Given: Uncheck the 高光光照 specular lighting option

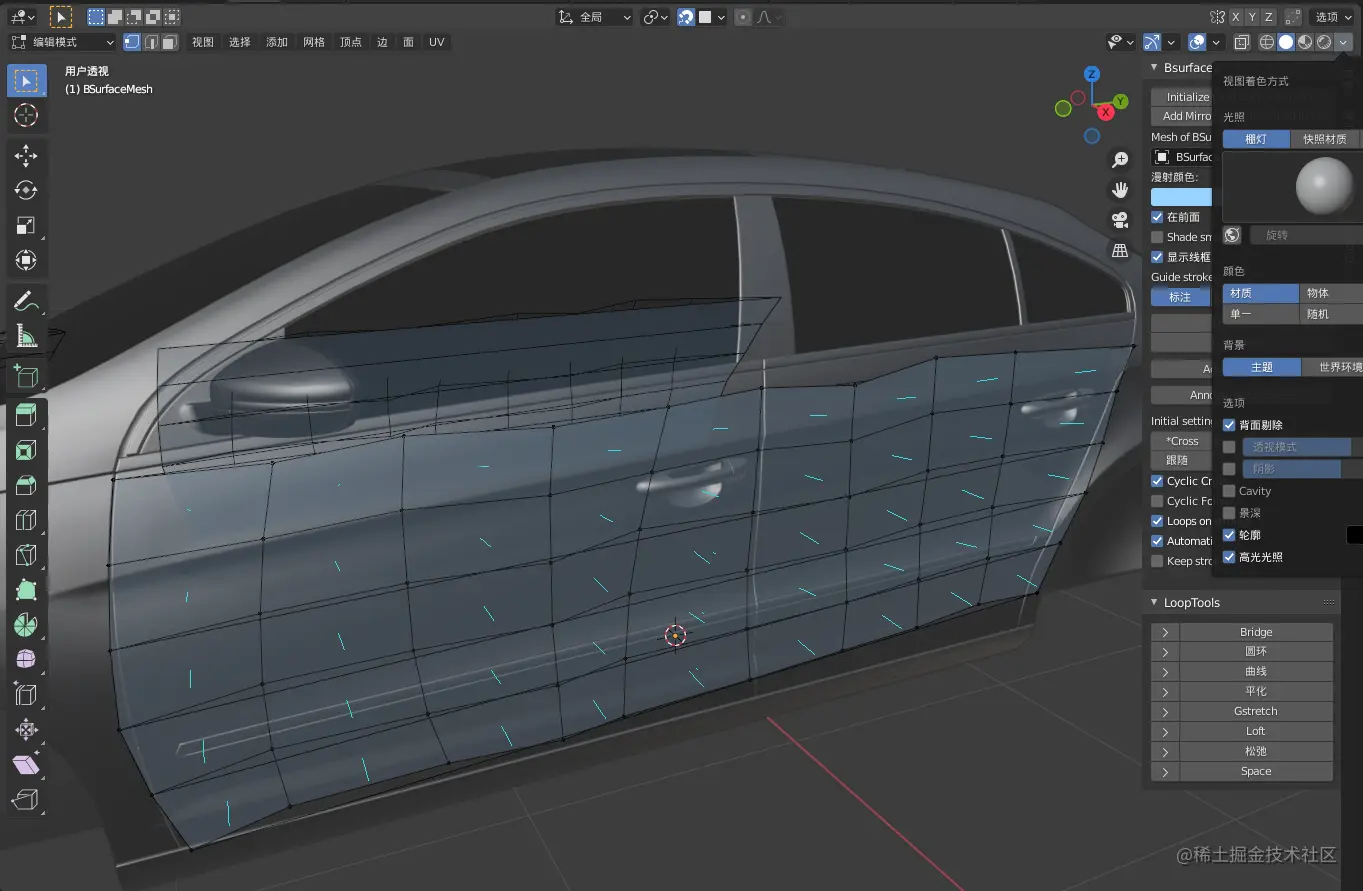Looking at the screenshot, I should (1229, 557).
